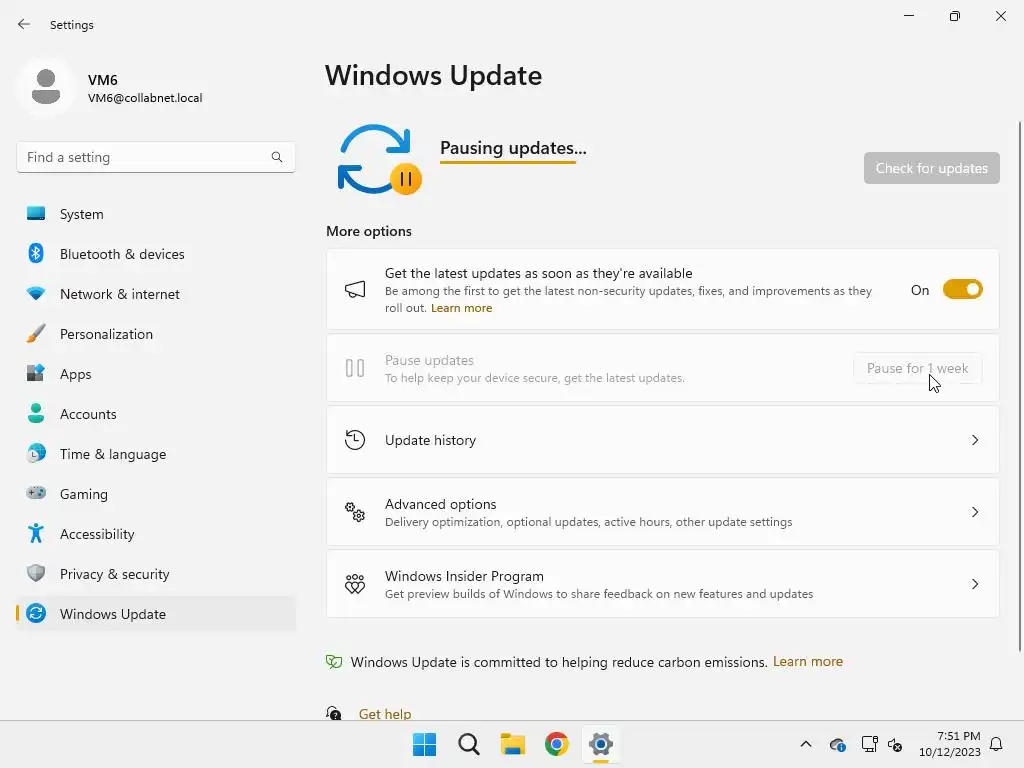Click Check for updates button
The height and width of the screenshot is (768, 1024).
coord(931,168)
